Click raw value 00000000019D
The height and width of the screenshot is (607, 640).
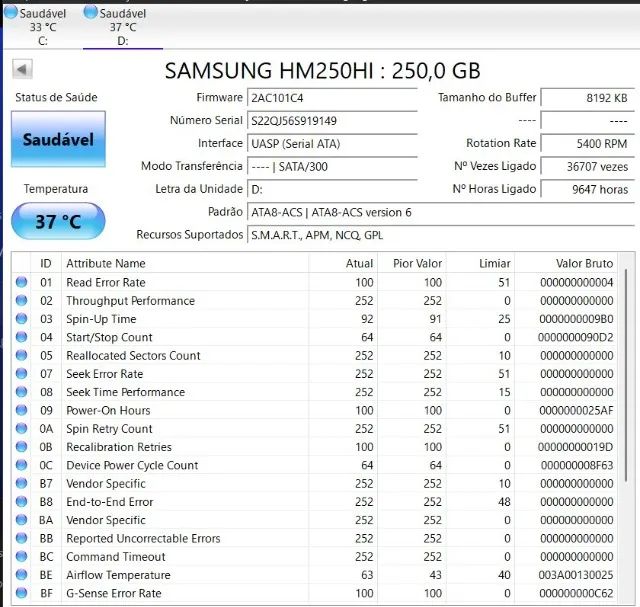pos(576,447)
